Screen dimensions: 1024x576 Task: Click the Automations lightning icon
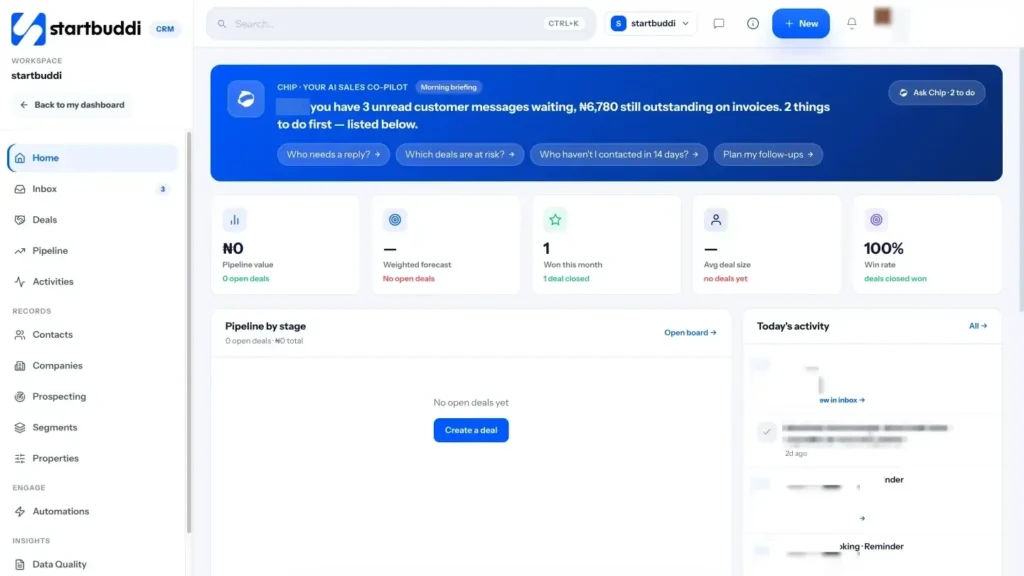point(20,511)
